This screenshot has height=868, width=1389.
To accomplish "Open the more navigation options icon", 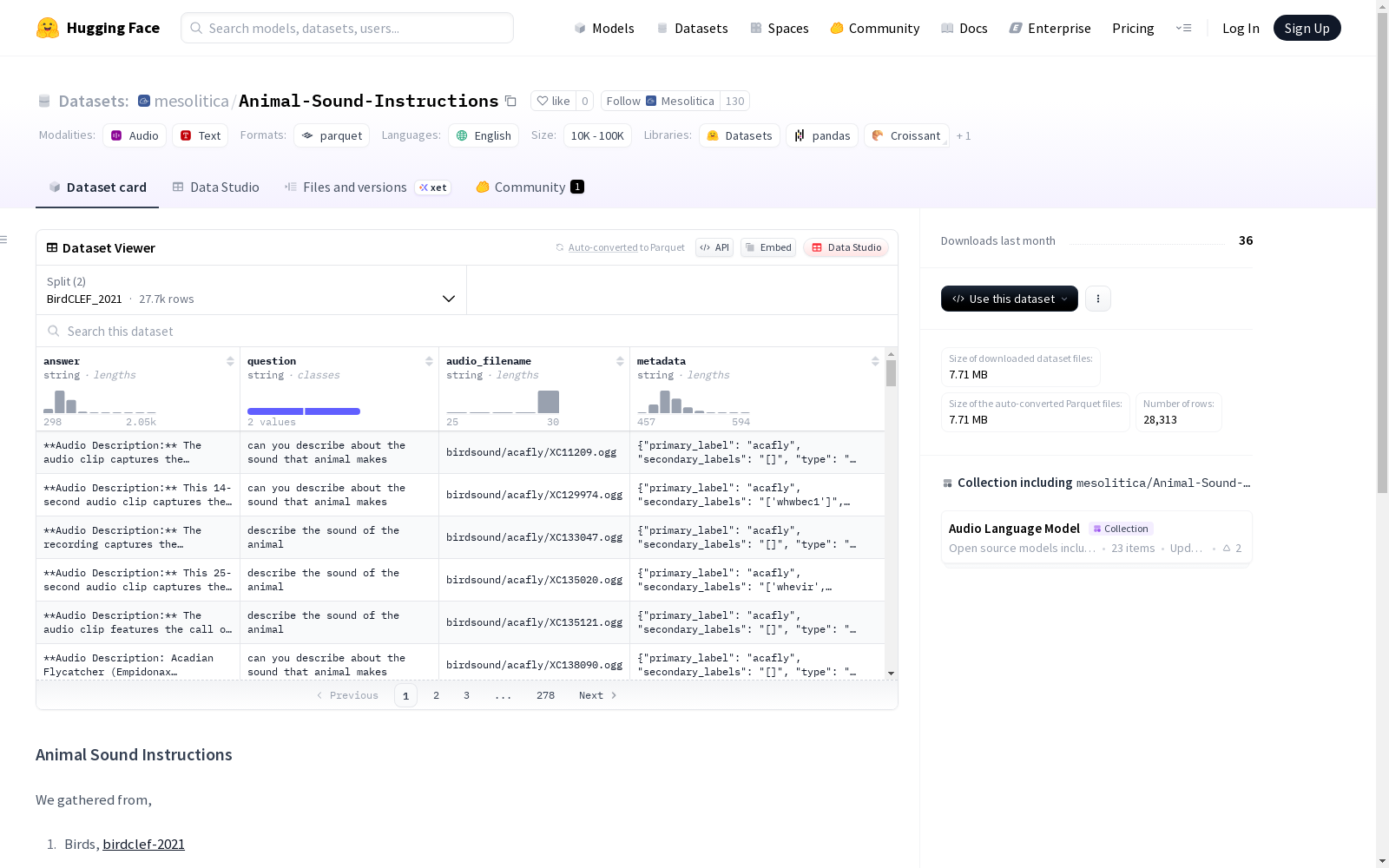I will tap(1183, 28).
